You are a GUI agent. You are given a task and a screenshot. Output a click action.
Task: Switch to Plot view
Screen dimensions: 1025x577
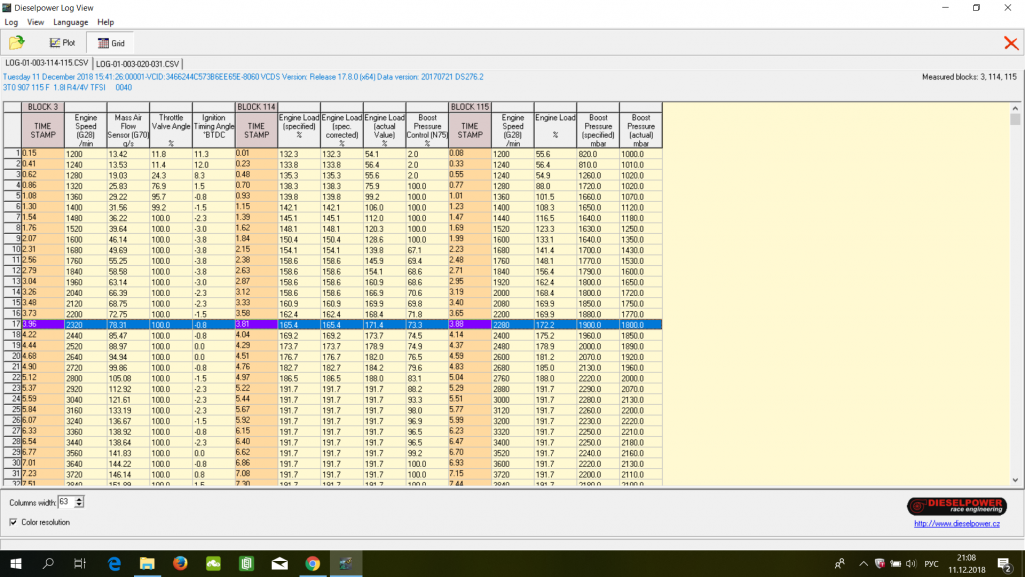point(62,43)
